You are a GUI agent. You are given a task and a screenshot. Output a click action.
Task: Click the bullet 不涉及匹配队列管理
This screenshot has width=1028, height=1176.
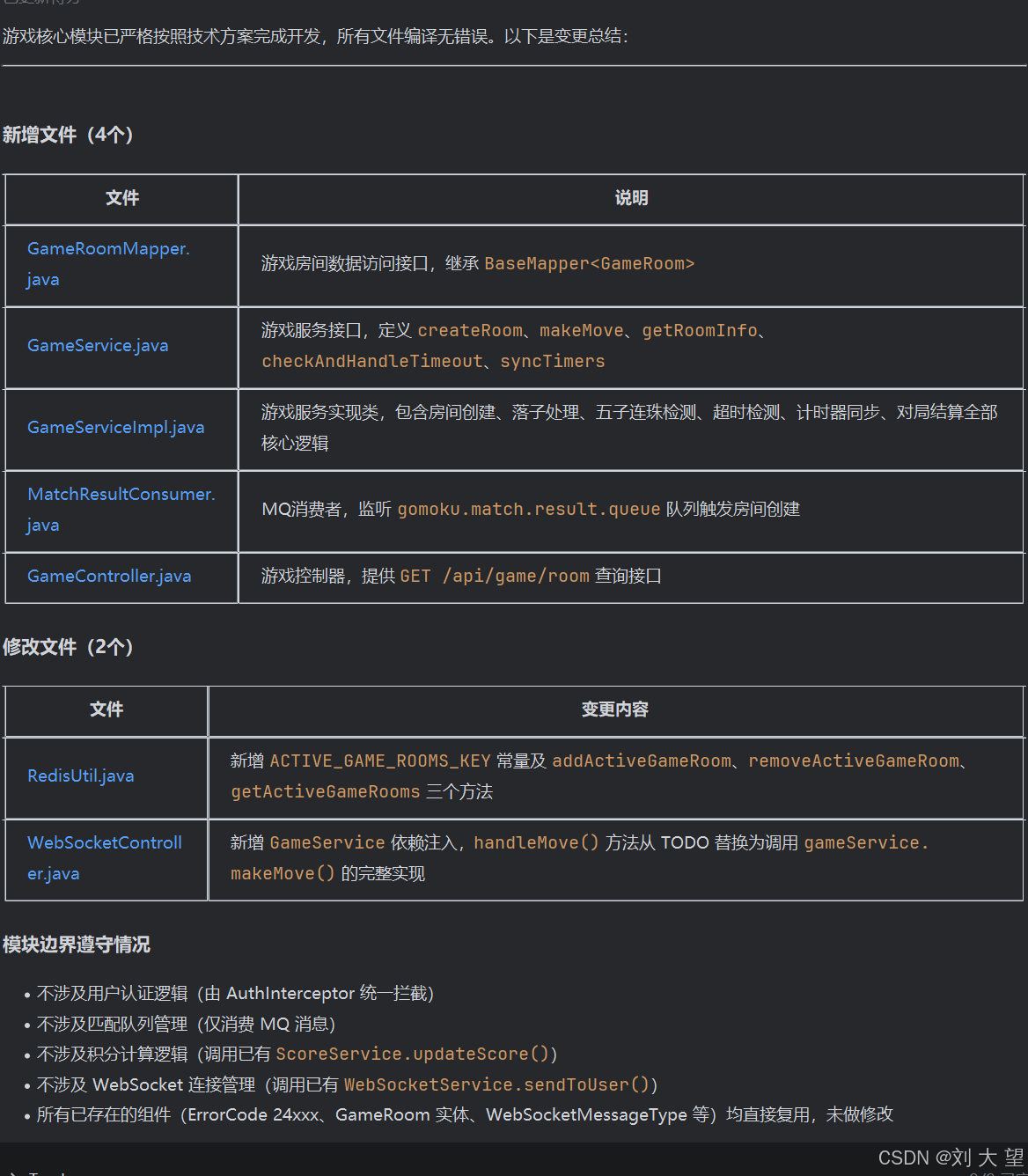tap(186, 1025)
